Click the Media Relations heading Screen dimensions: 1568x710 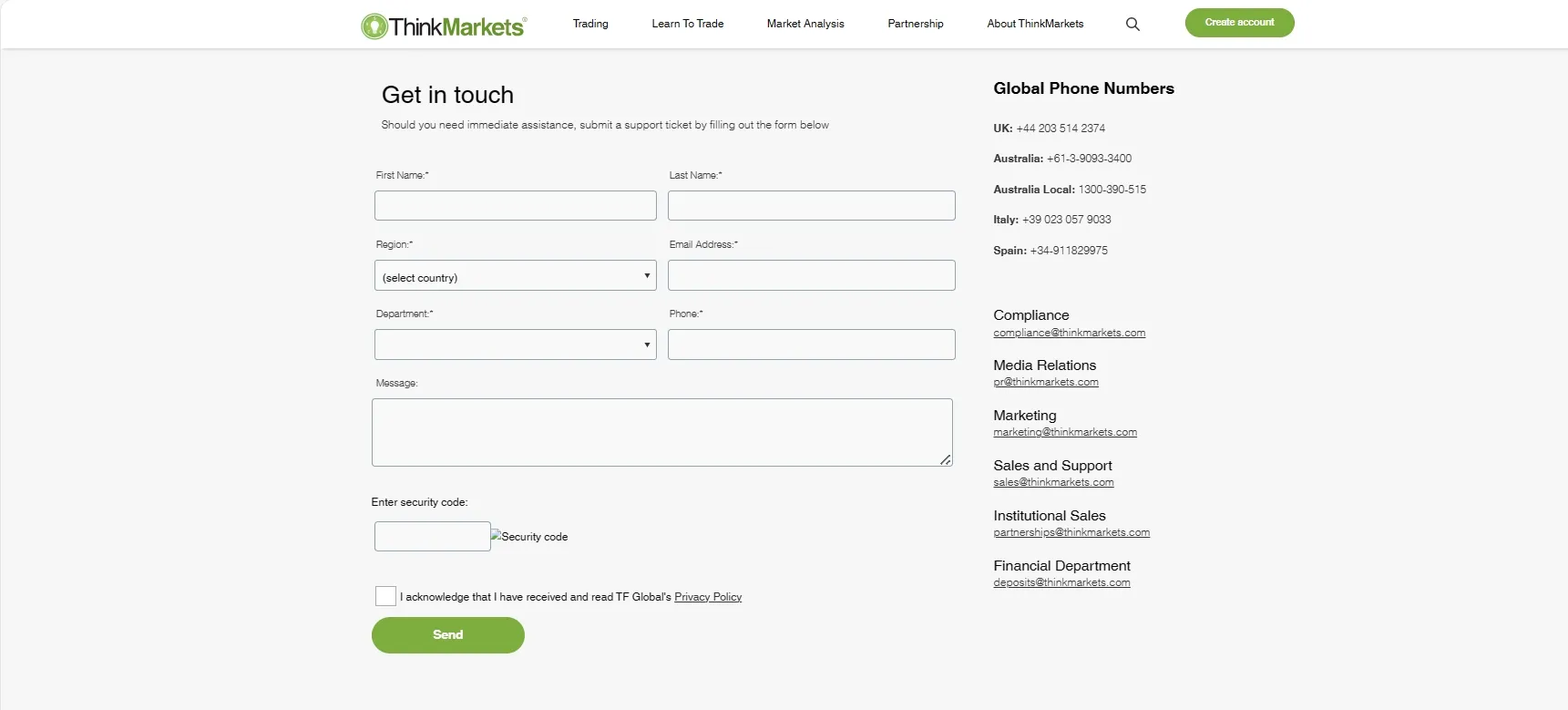pos(1045,365)
